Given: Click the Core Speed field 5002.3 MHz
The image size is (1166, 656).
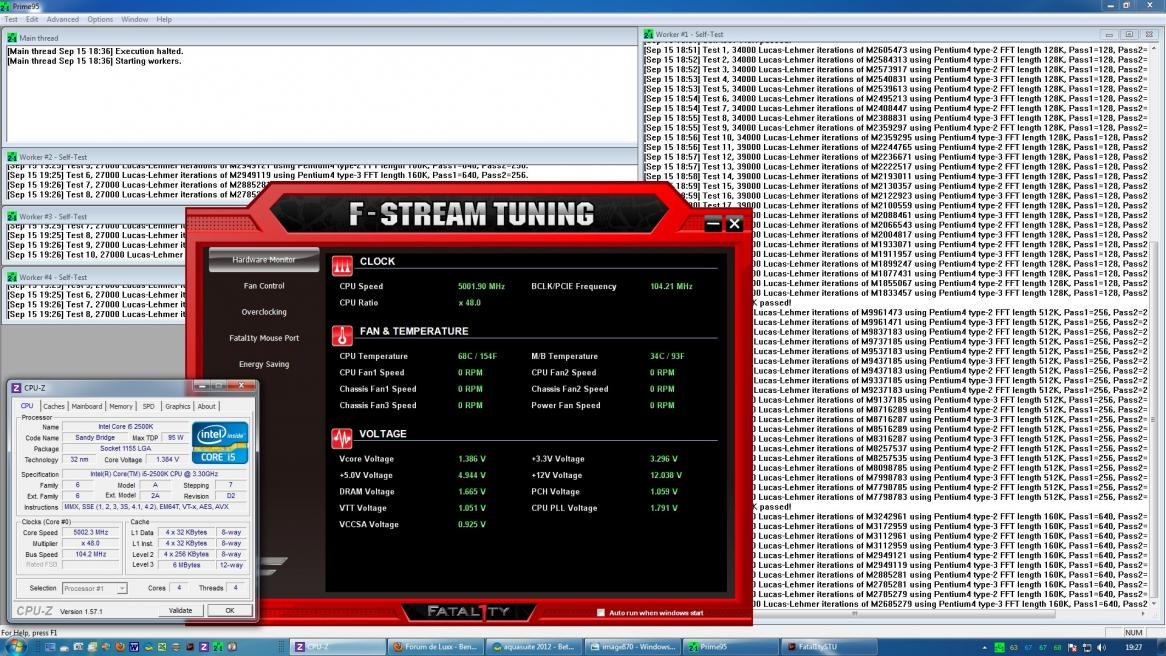Looking at the screenshot, I should pyautogui.click(x=91, y=533).
